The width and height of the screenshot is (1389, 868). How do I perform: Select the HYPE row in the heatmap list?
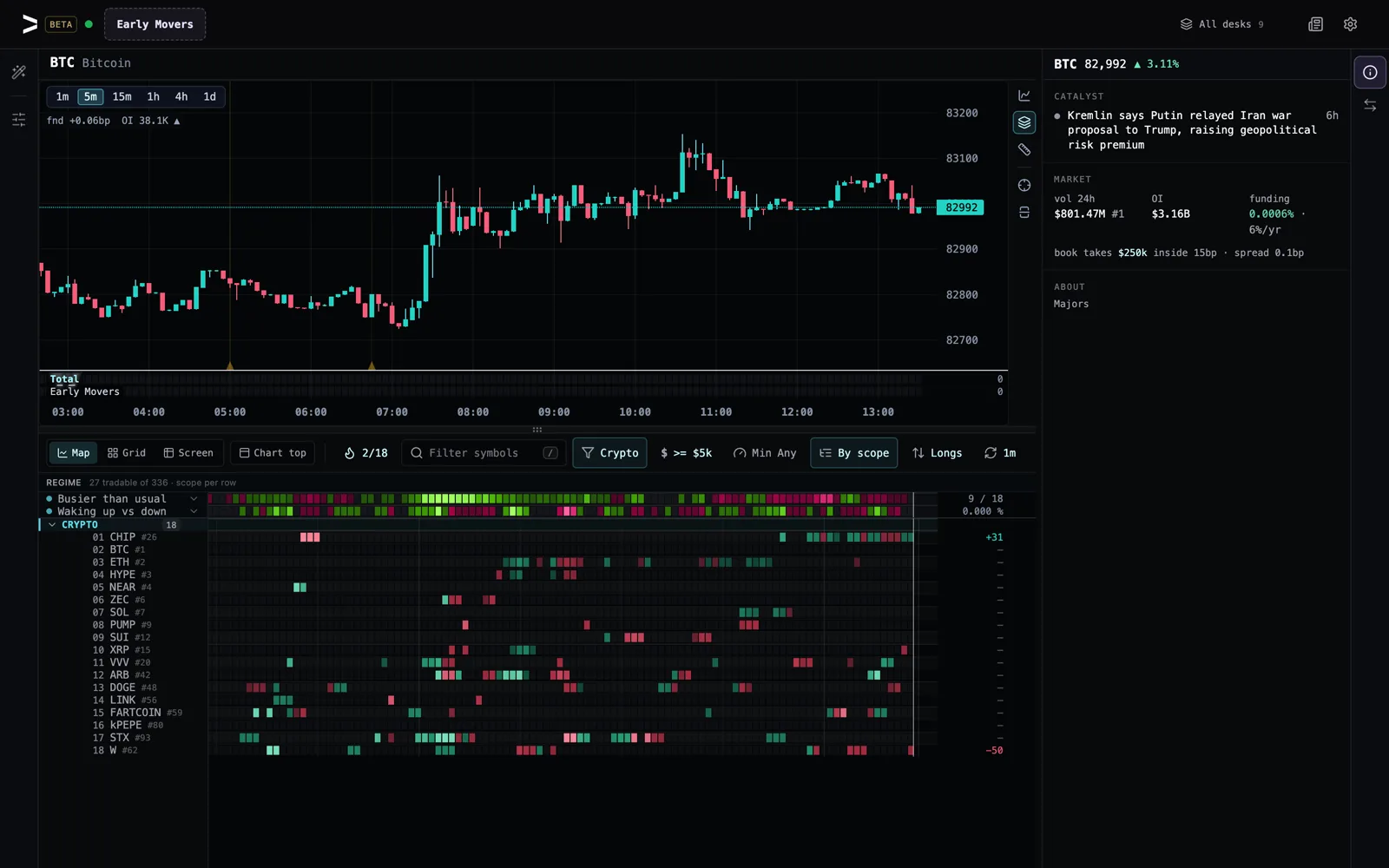tap(122, 575)
